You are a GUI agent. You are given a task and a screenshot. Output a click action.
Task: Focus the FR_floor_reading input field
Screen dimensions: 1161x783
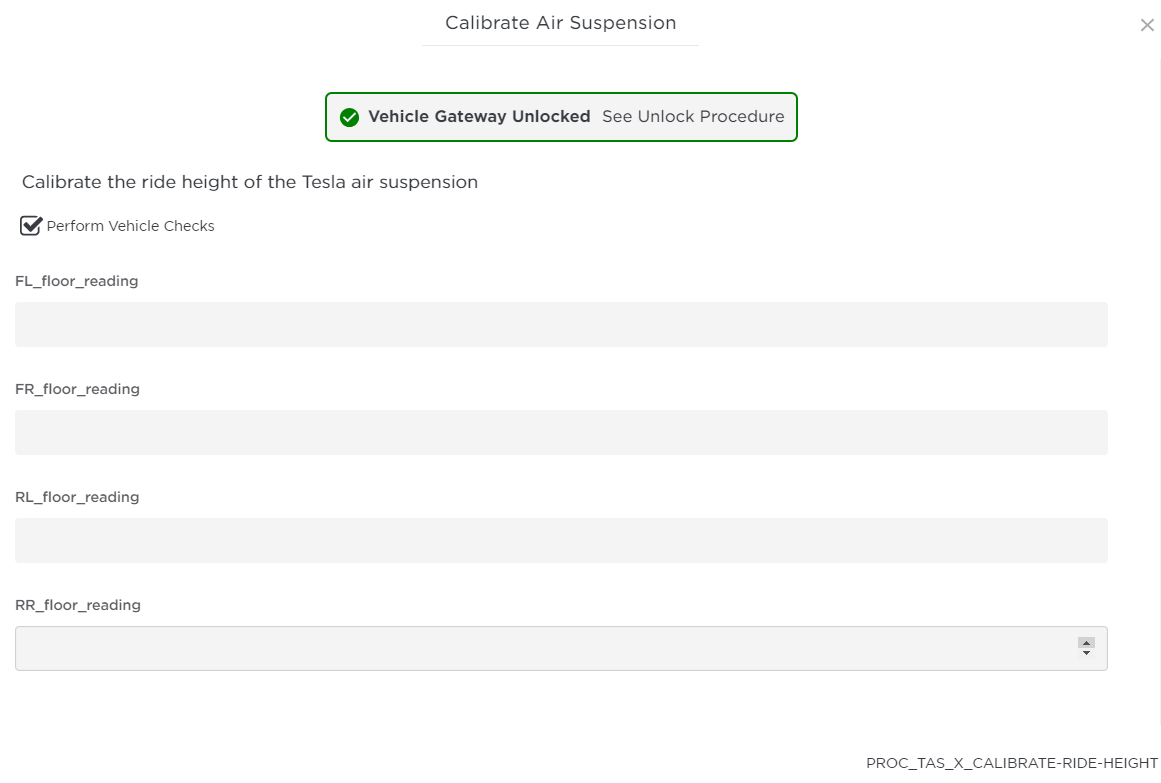(561, 432)
